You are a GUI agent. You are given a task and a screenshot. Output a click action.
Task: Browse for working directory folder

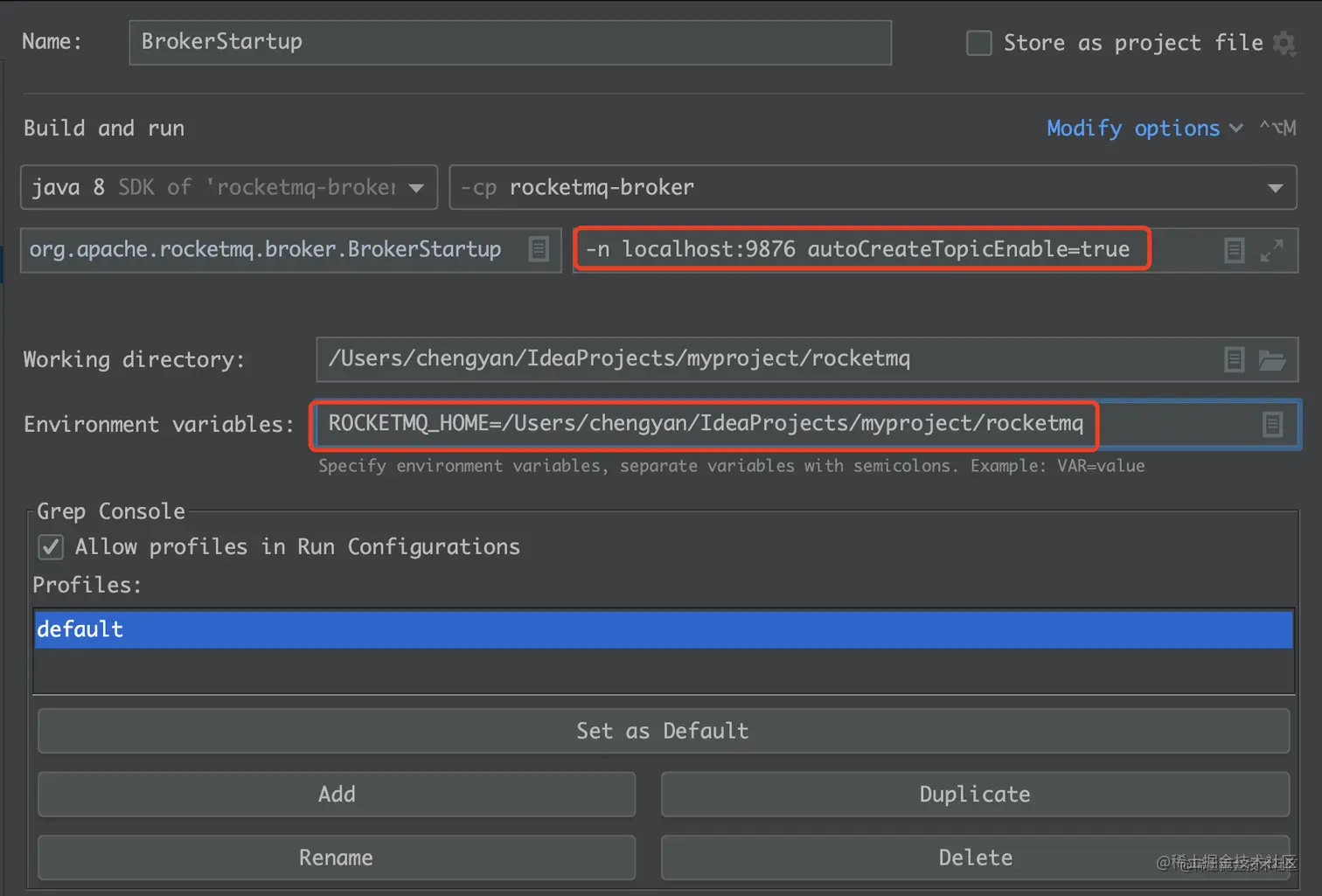tap(1271, 359)
